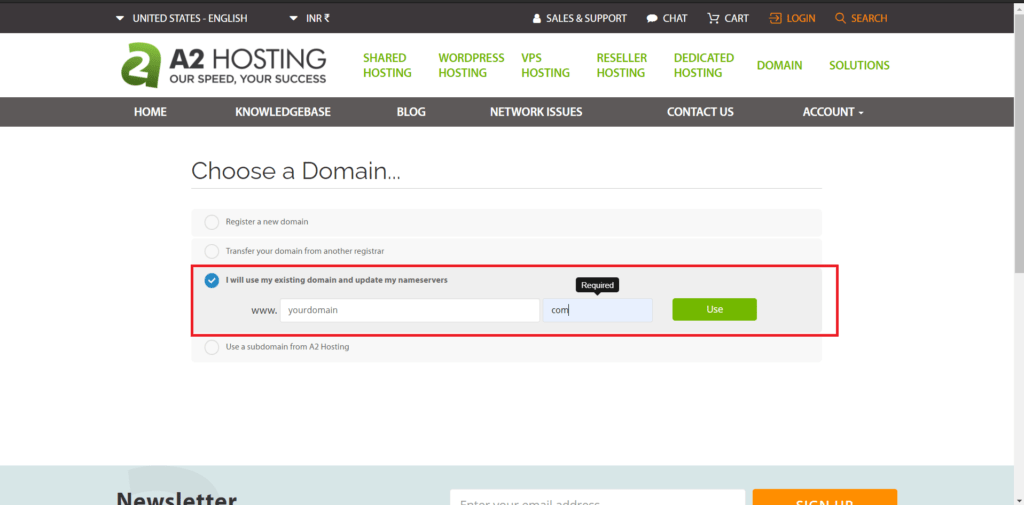Go to Reseller Hosting
1024x505 pixels.
(622, 65)
